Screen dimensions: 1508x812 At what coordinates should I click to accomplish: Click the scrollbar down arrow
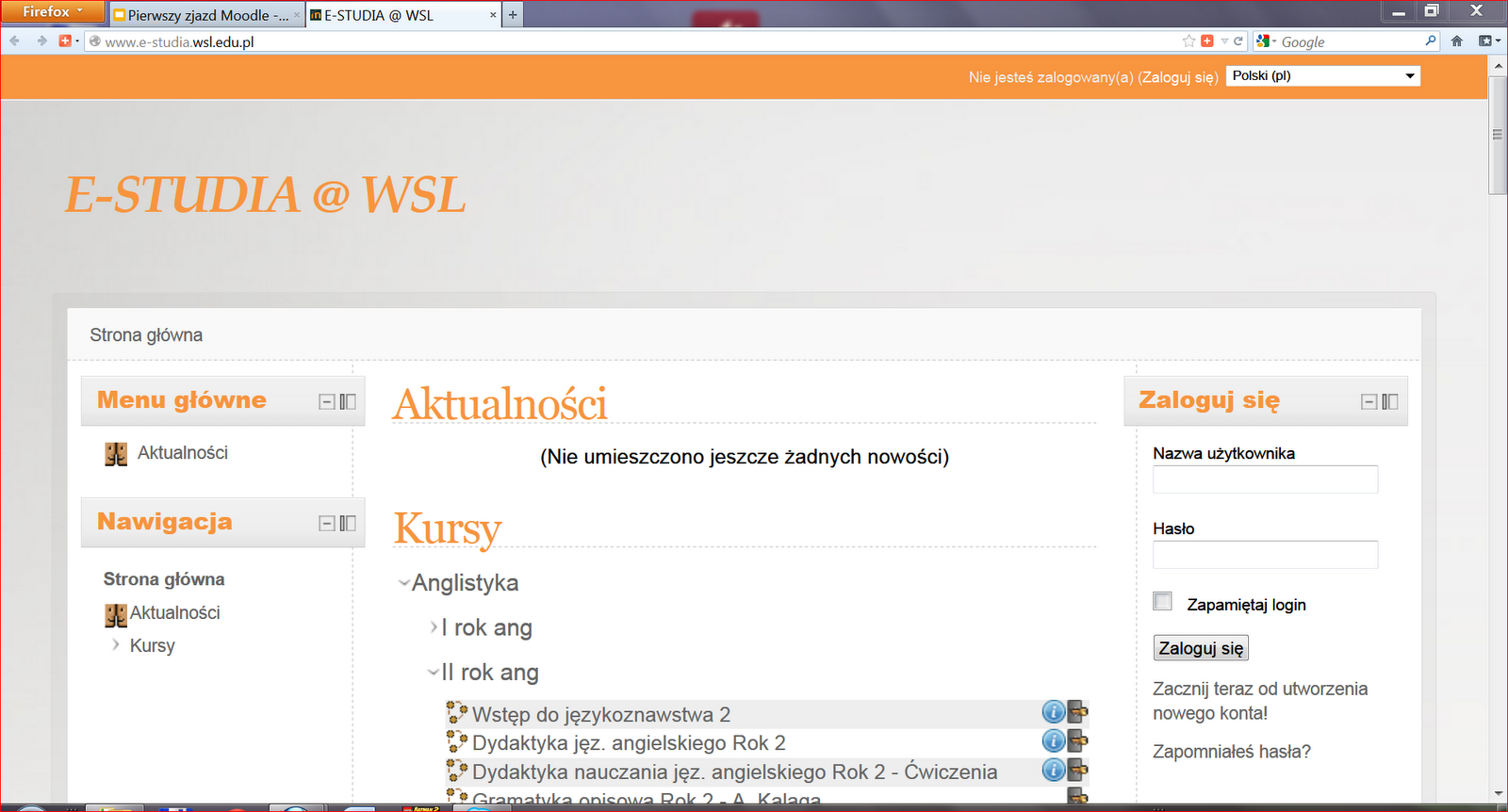[x=1498, y=794]
